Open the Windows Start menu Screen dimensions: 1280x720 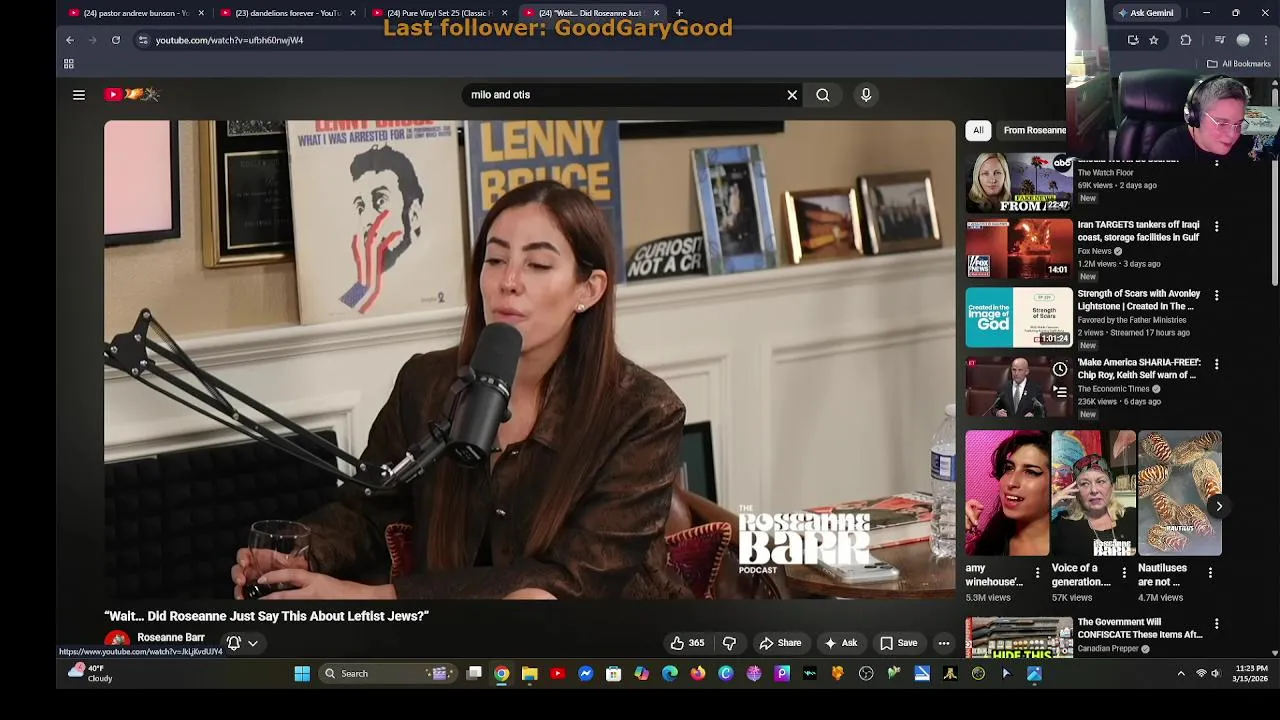point(302,673)
